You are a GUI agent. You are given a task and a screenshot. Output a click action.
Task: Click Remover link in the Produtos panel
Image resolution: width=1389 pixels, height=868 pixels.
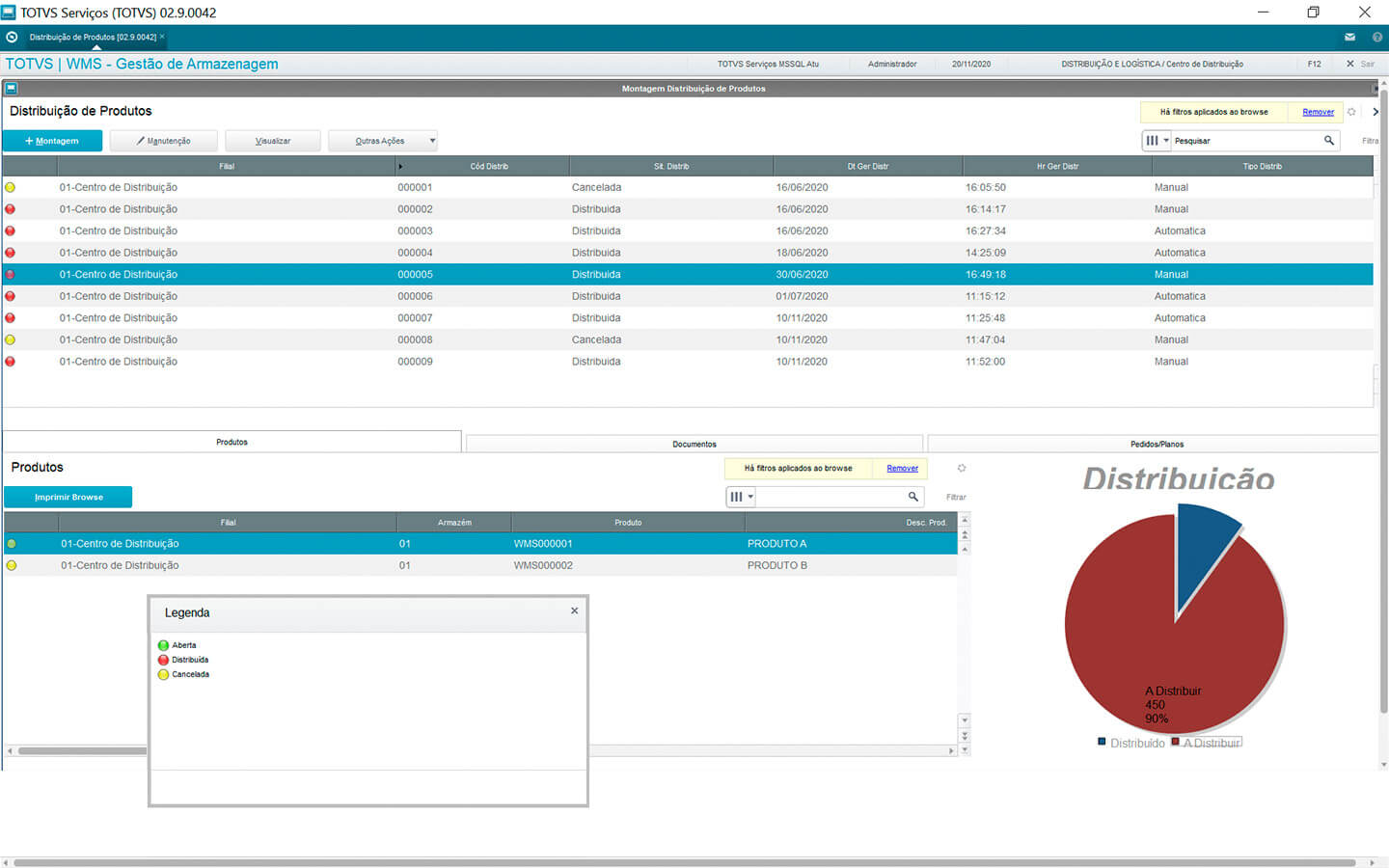click(902, 469)
